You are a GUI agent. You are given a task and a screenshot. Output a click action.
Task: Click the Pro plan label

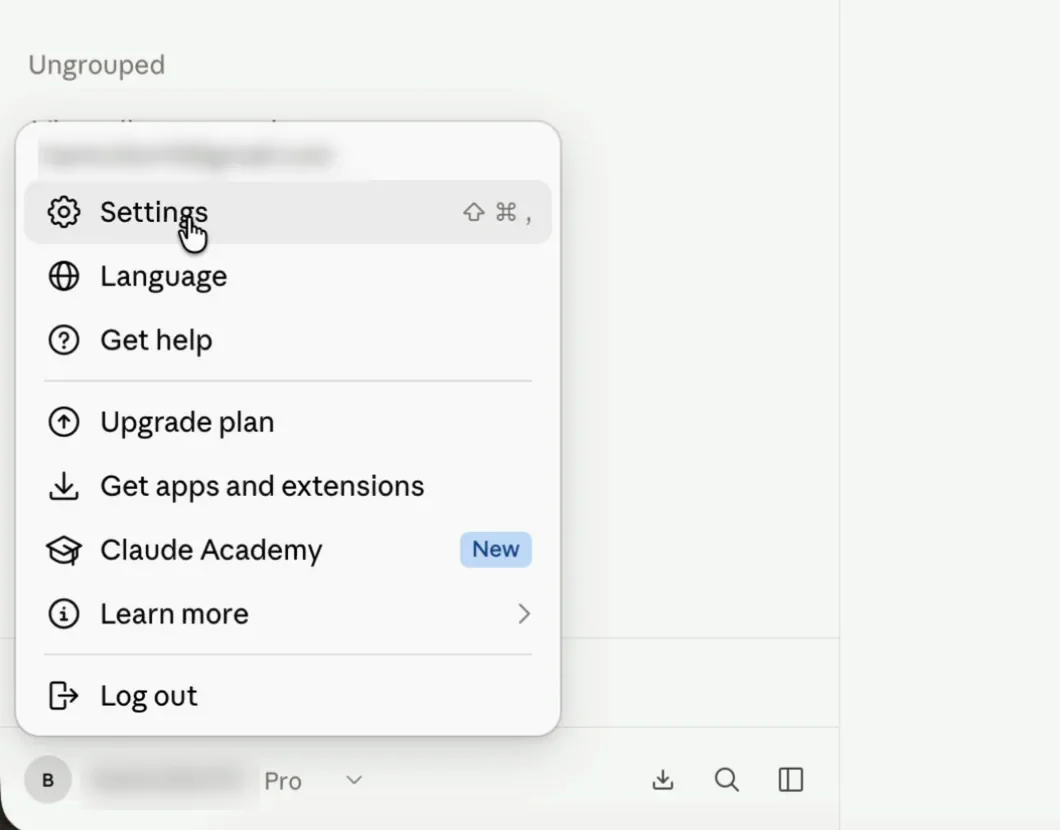pos(283,781)
